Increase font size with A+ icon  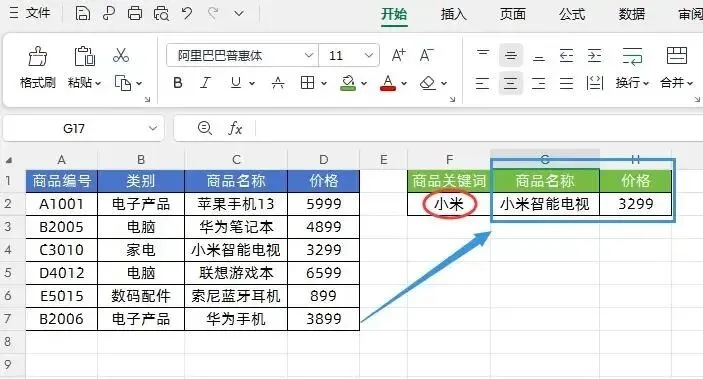(x=398, y=56)
